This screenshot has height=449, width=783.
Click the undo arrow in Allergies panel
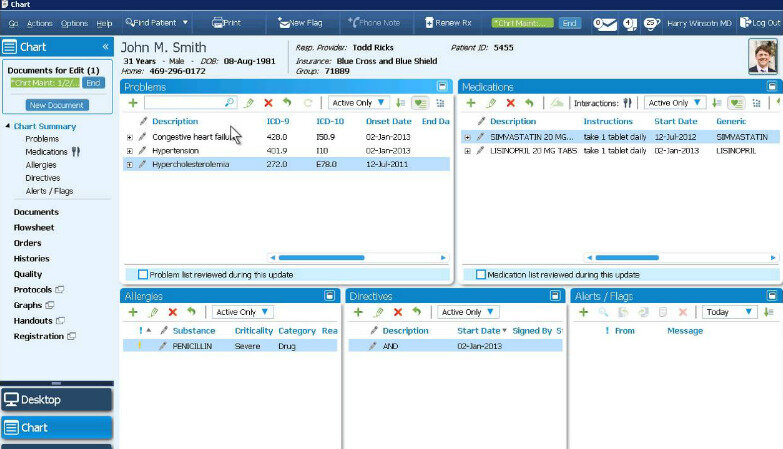(x=191, y=312)
